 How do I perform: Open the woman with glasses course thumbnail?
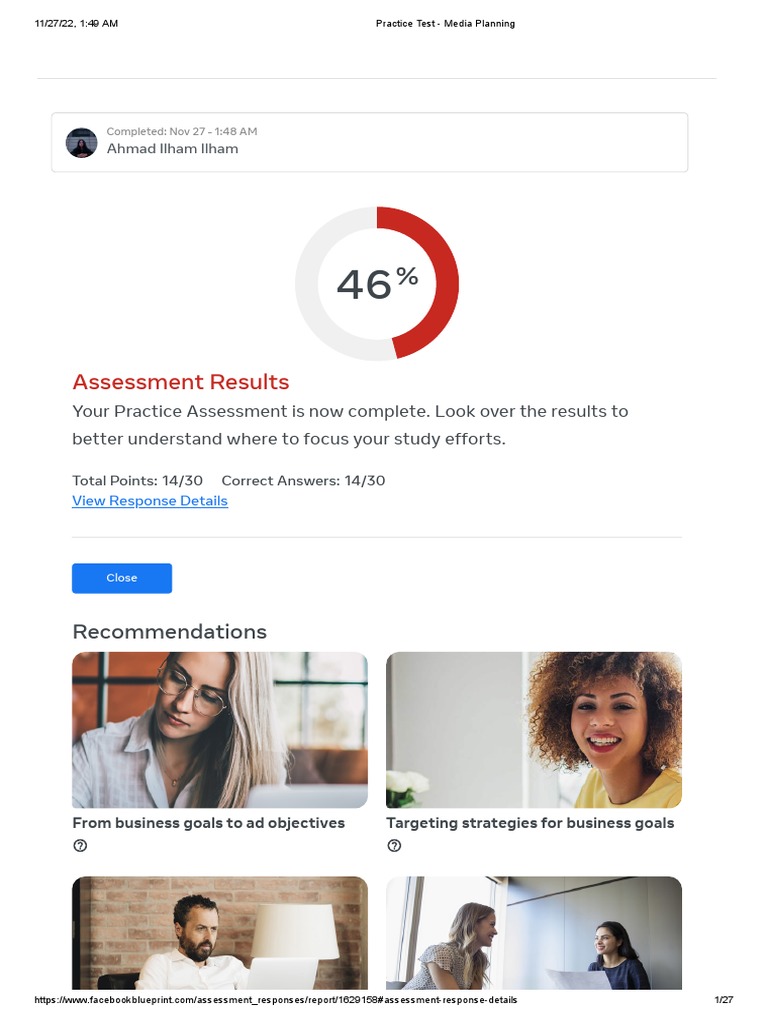(220, 730)
